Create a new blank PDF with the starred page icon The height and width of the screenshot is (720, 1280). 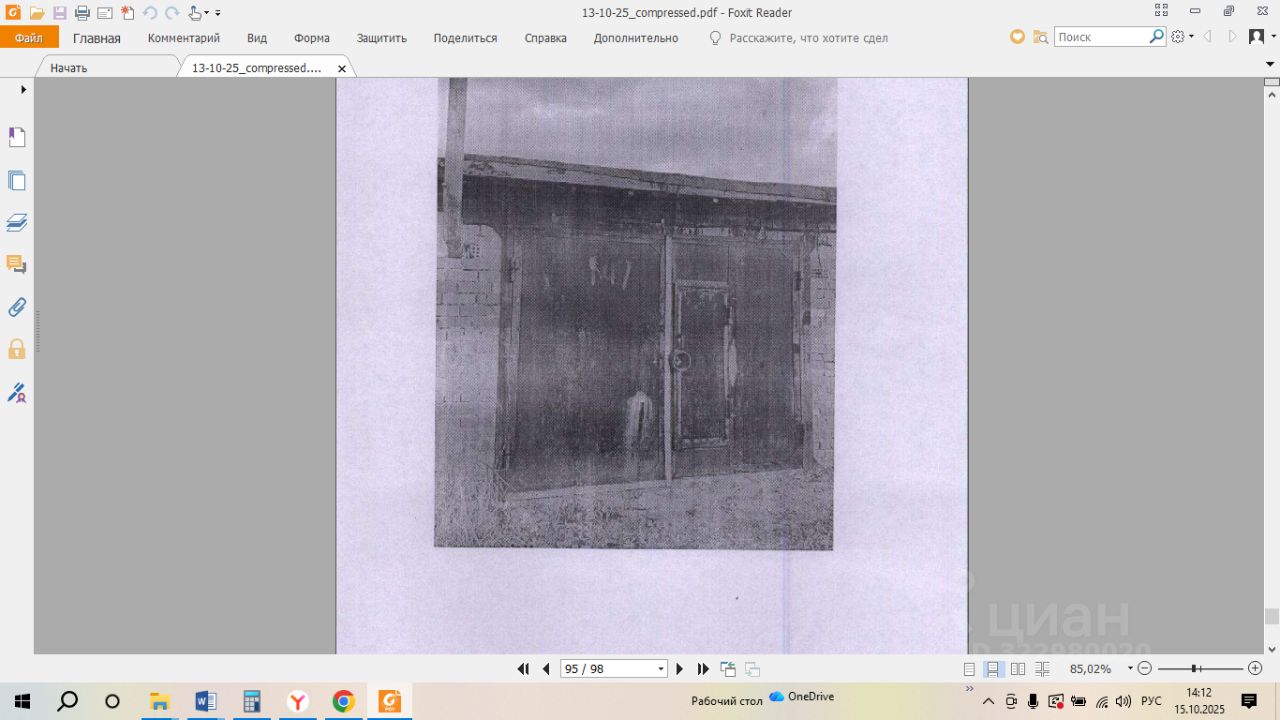coord(127,13)
